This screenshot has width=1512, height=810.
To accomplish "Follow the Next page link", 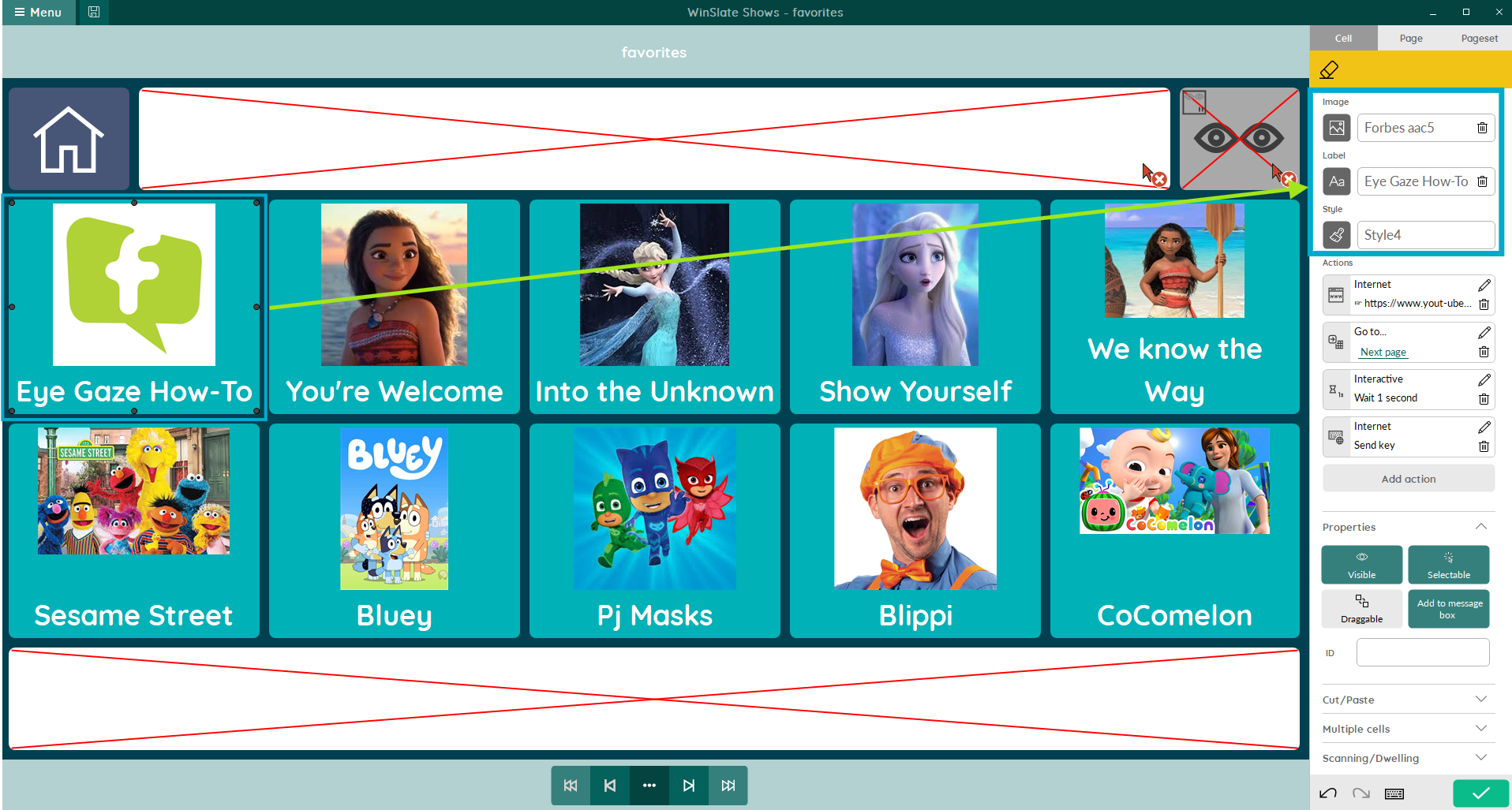I will pos(1383,353).
